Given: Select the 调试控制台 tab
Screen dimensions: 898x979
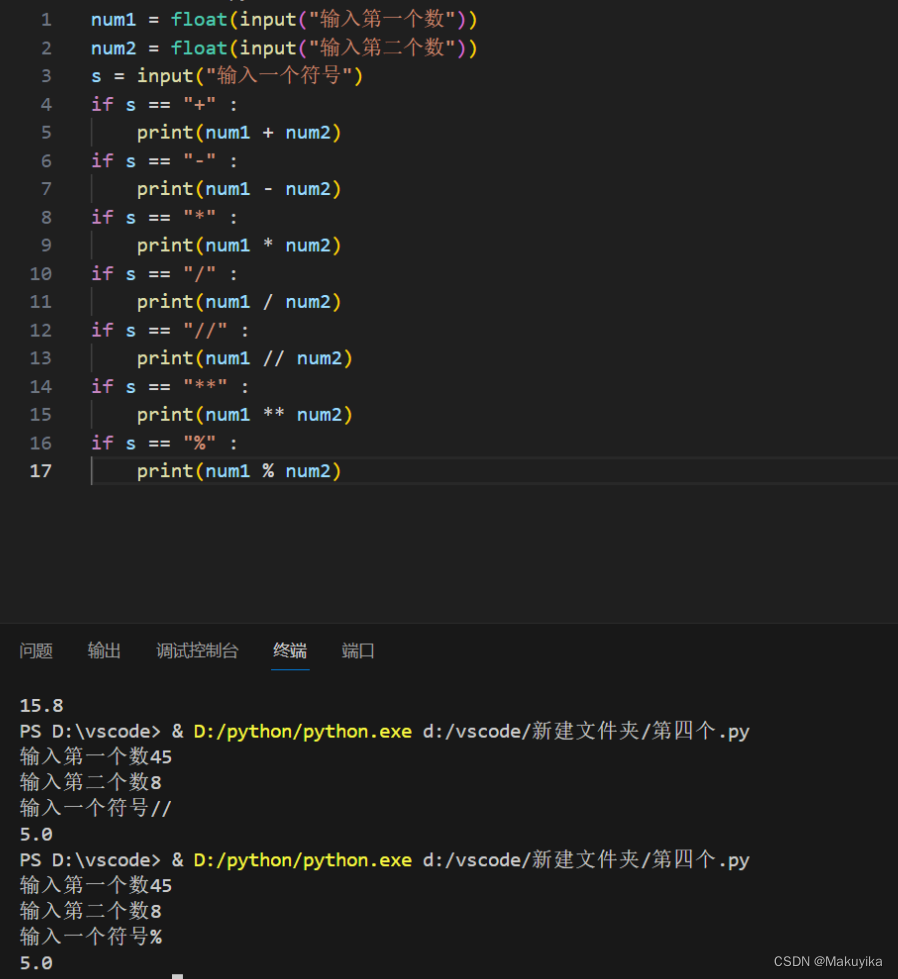Looking at the screenshot, I should coord(197,651).
